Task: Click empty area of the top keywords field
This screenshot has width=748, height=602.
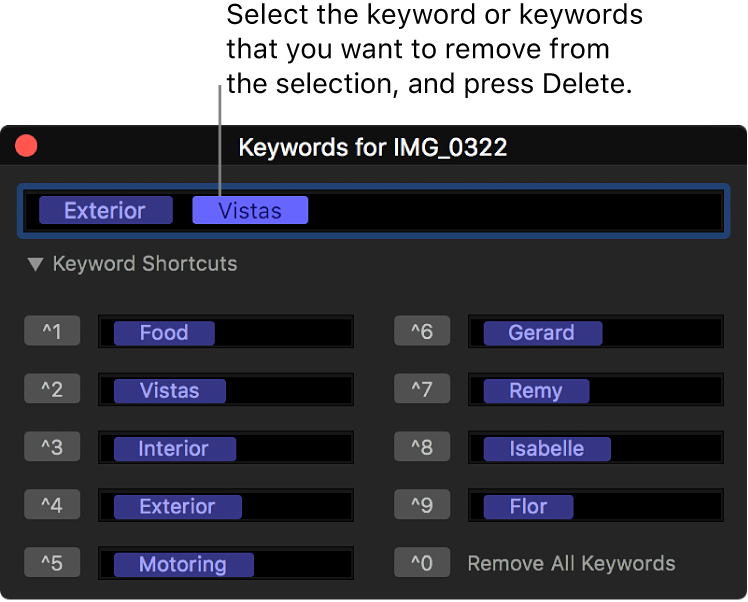Action: tap(510, 211)
